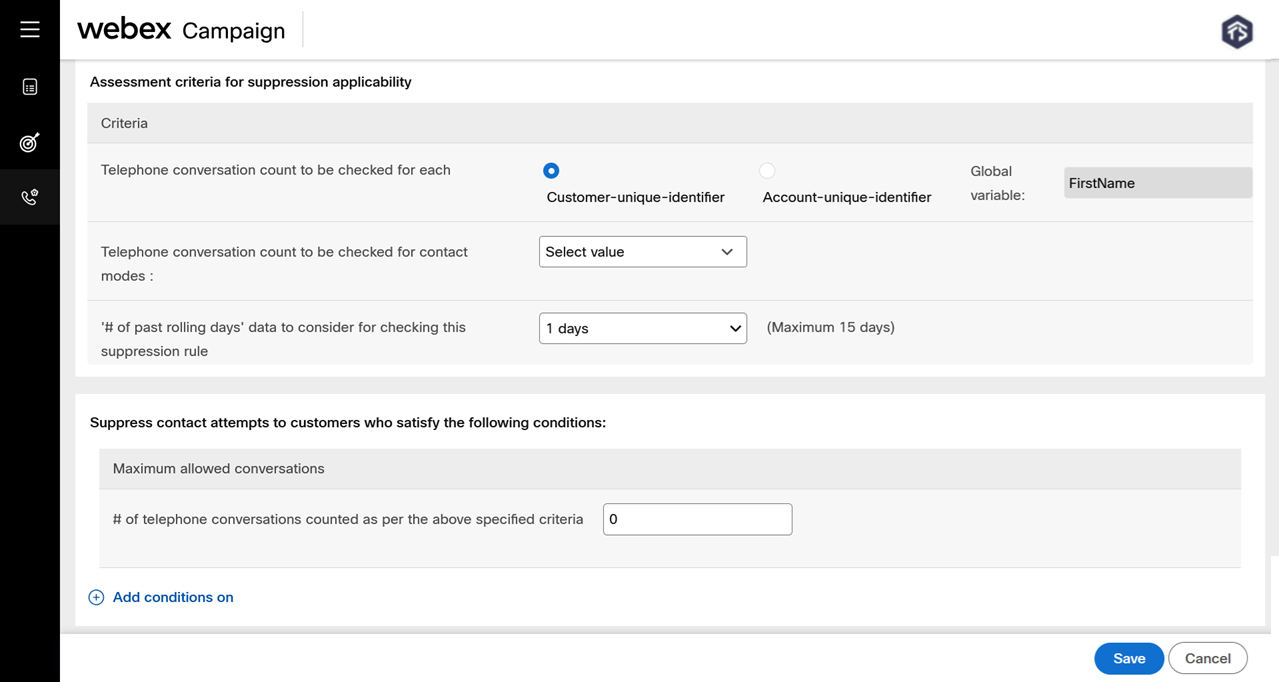Click the Maximum allowed conversations header
This screenshot has height=682, width=1279.
tap(670, 468)
